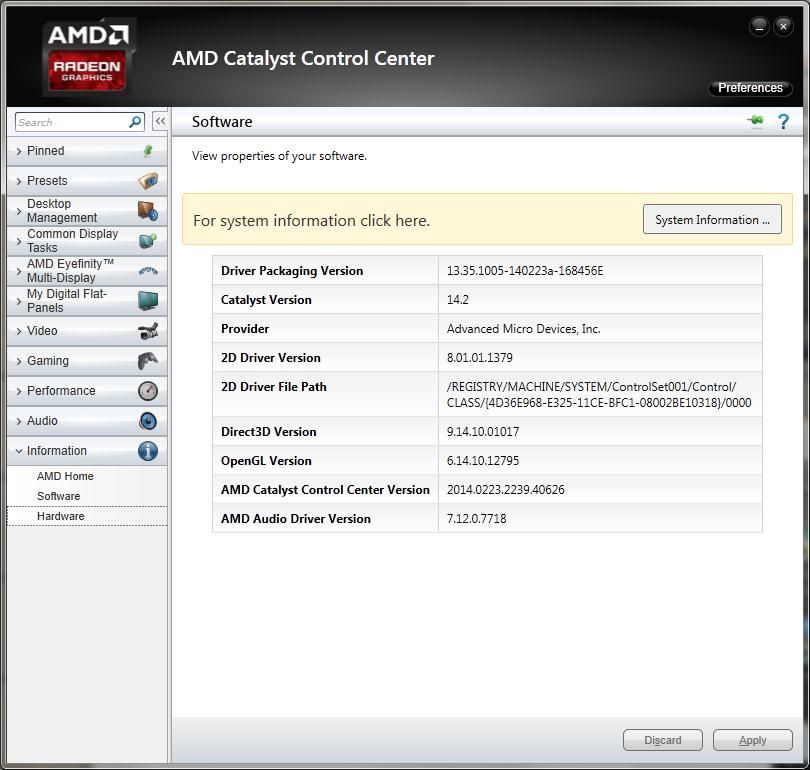Screen dimensions: 810x770
Task: Collapse the Information section
Action: pyautogui.click(x=87, y=451)
